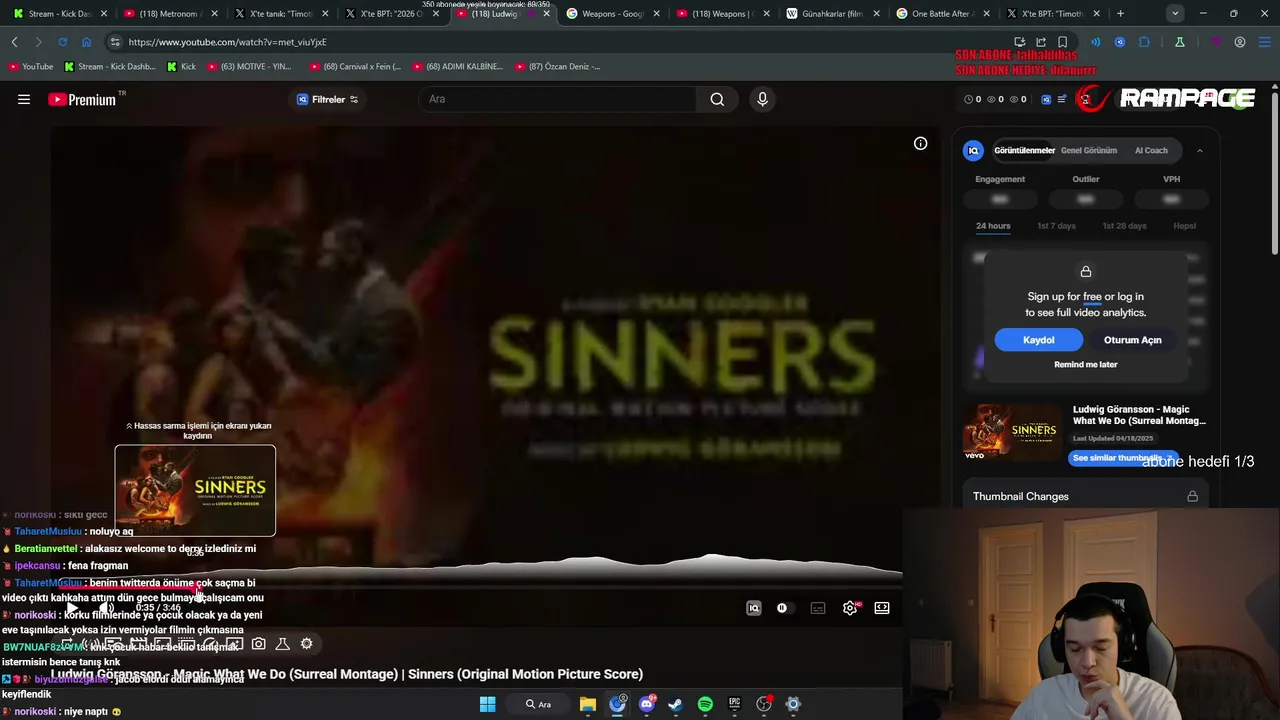
Task: Open the tab search dropdown arrow
Action: pyautogui.click(x=1175, y=14)
